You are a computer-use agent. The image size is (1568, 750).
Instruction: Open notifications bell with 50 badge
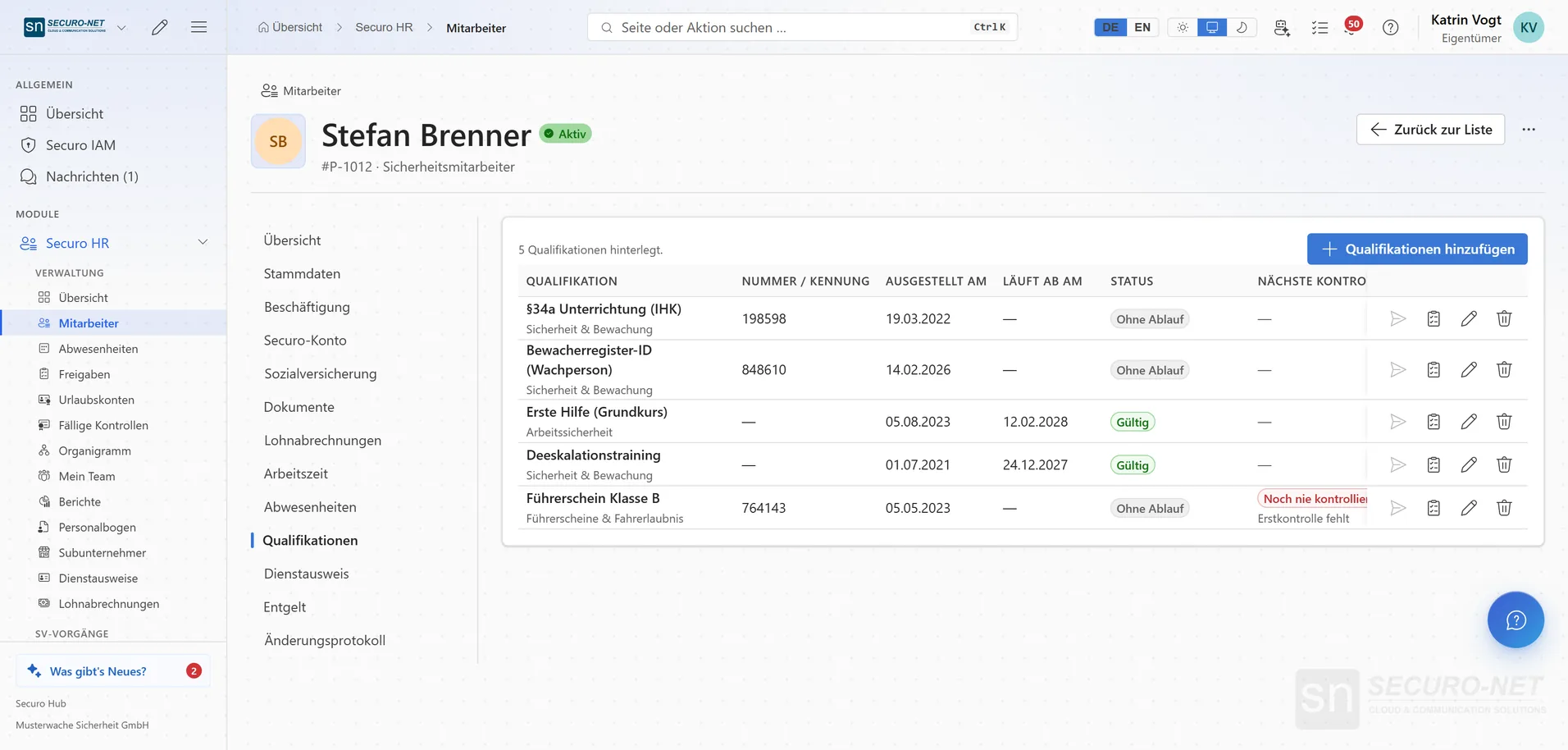pos(1352,27)
